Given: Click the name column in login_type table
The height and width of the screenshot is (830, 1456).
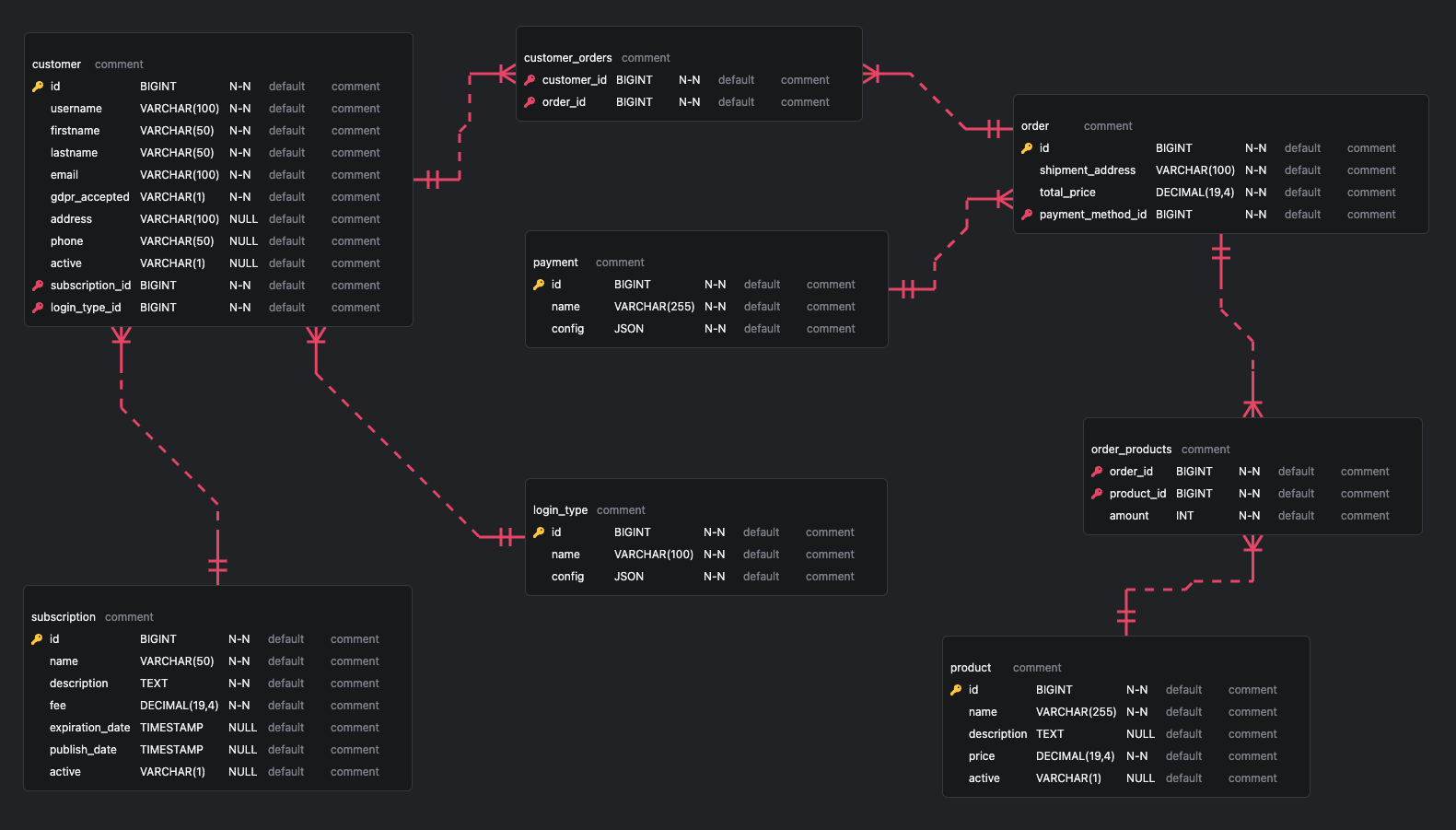Looking at the screenshot, I should coord(565,555).
